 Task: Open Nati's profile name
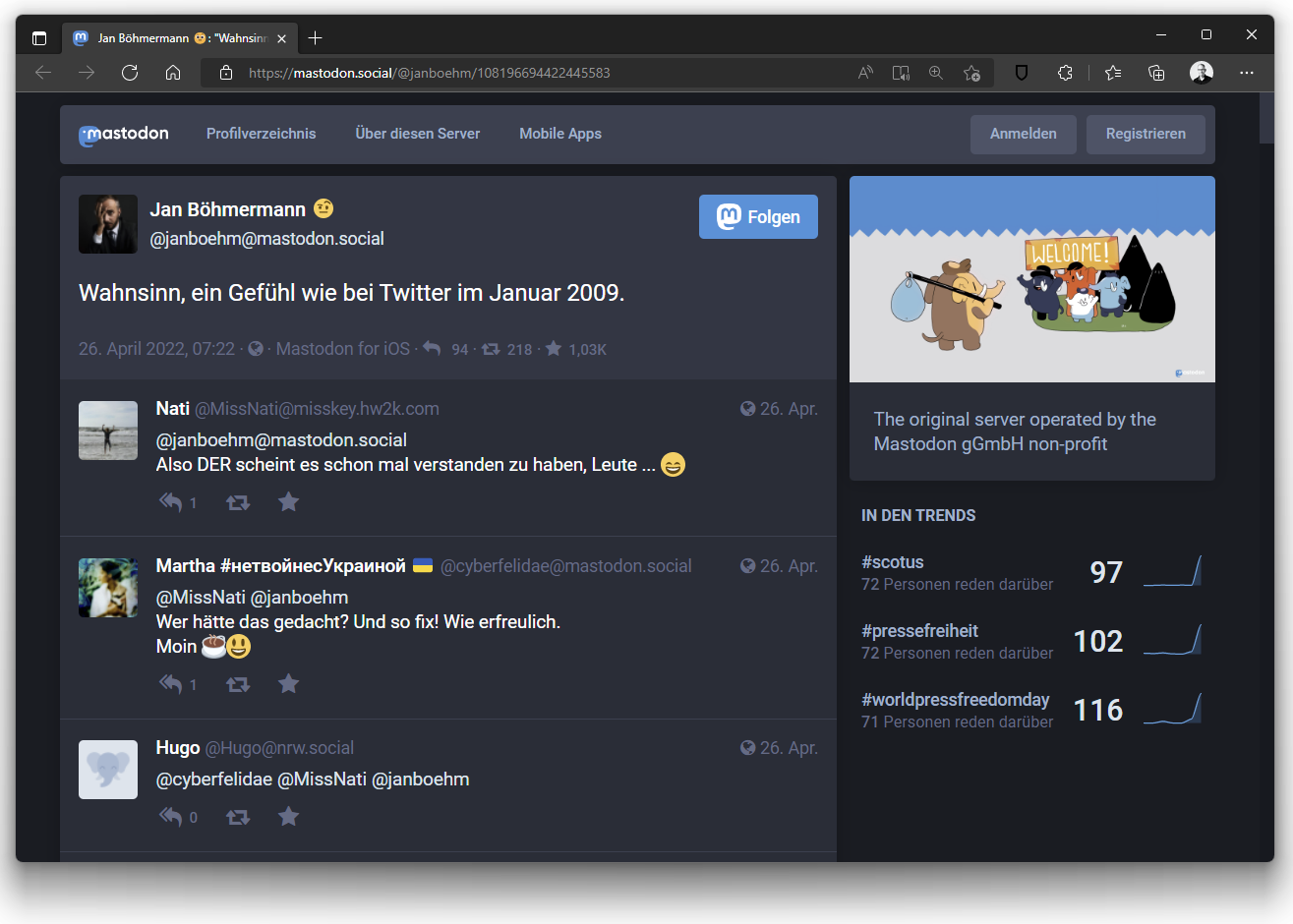(173, 409)
